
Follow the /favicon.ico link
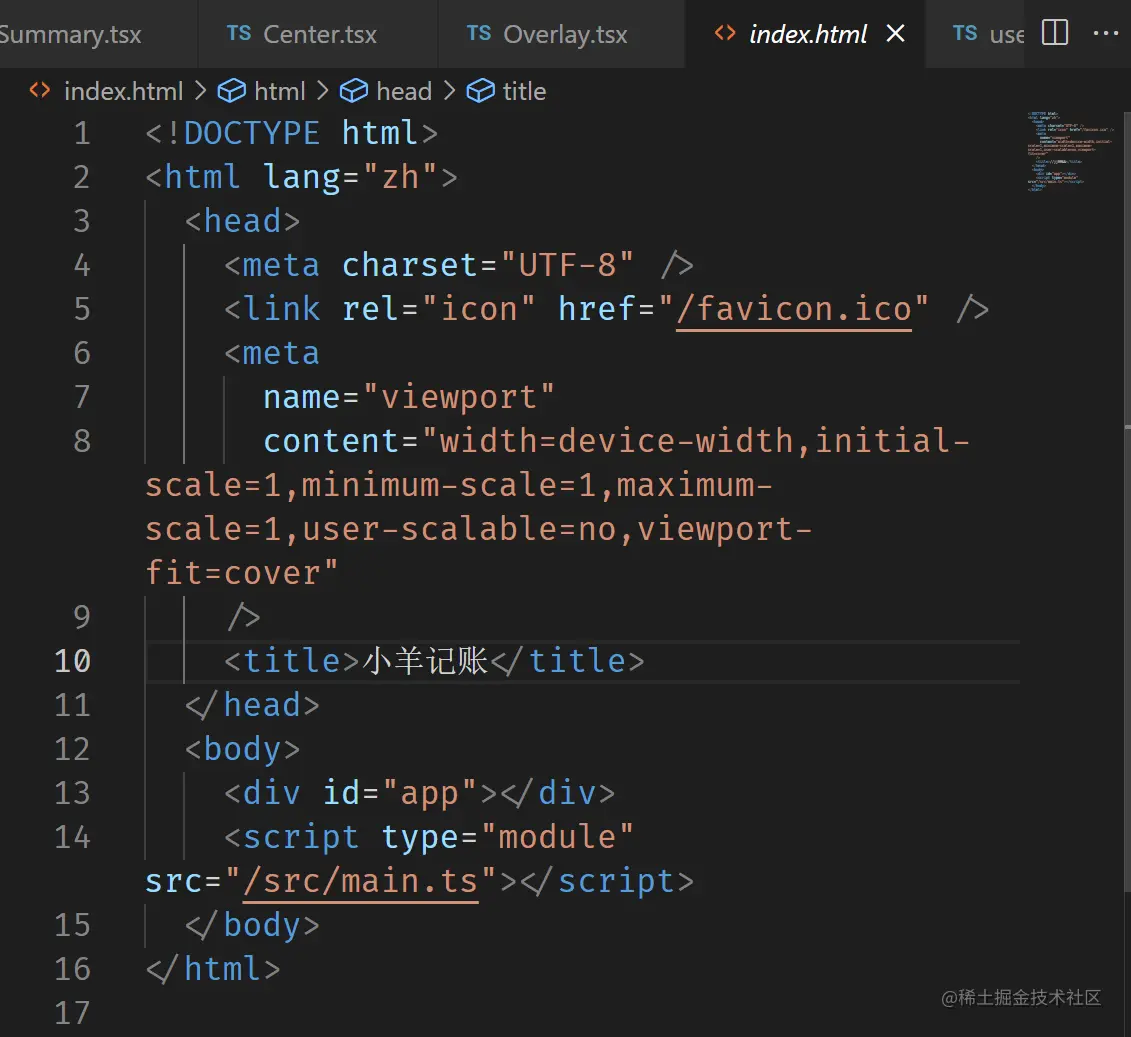[794, 308]
